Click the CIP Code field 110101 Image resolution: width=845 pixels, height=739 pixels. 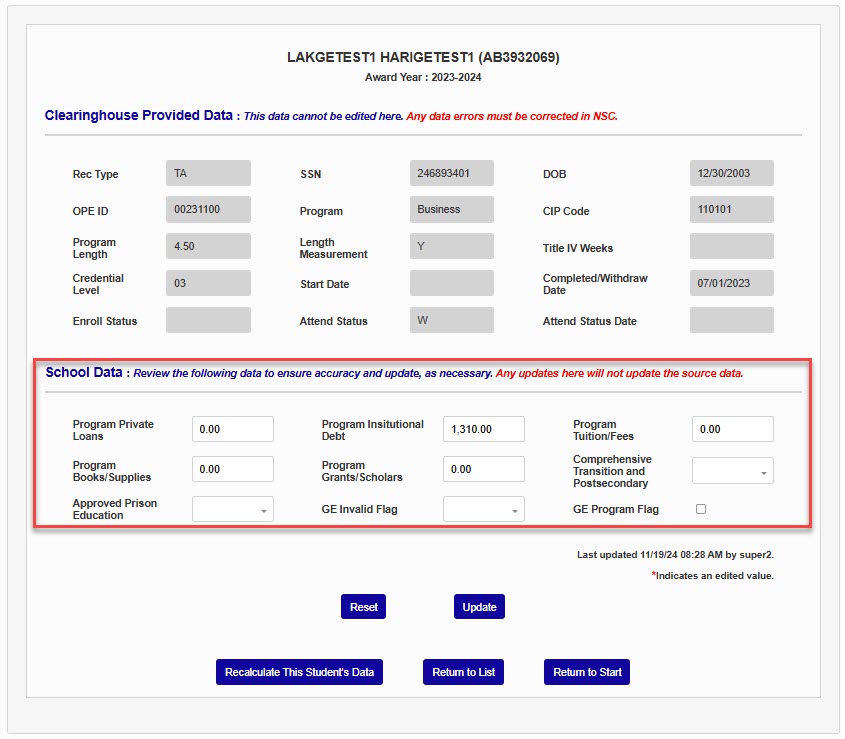732,209
